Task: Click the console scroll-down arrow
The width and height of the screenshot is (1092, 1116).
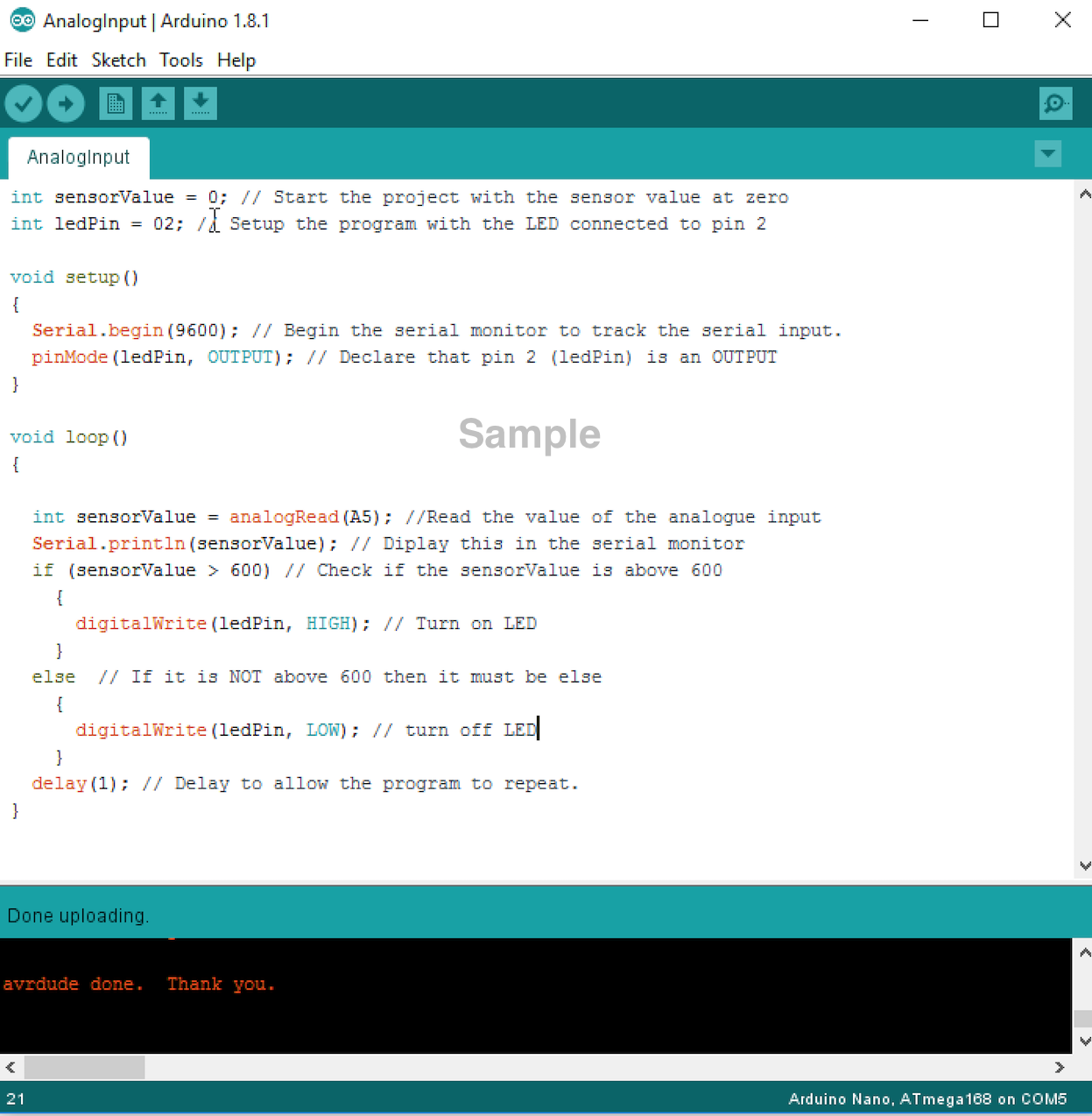Action: pos(1084,1042)
